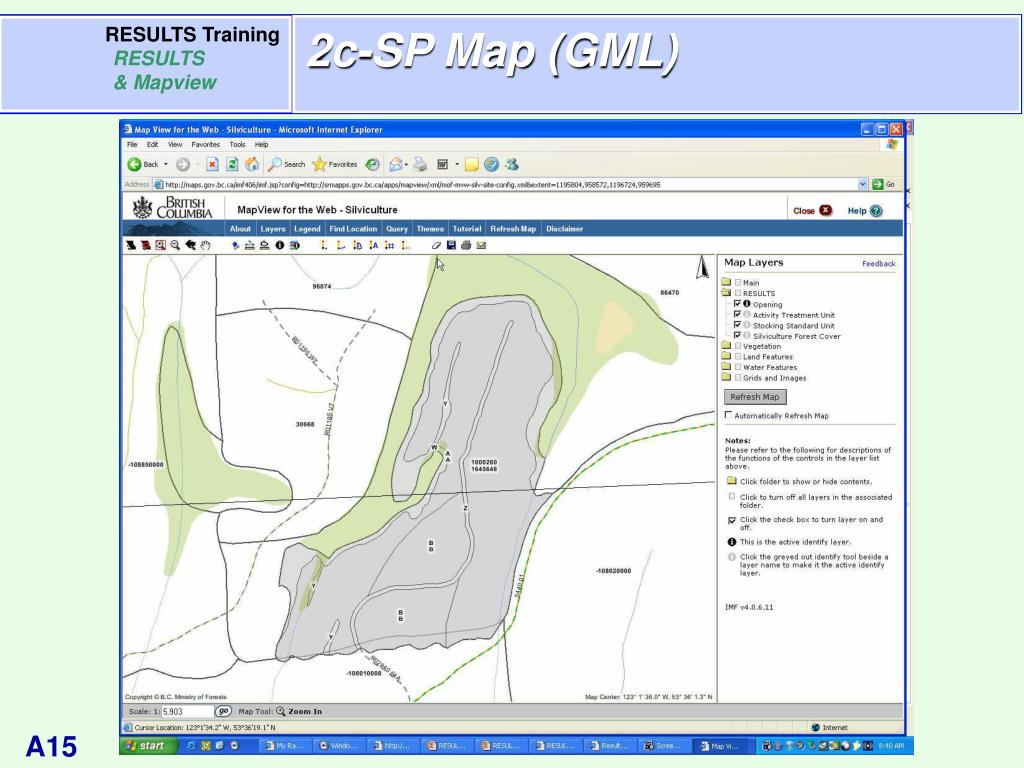Click the red layers icon in map toolbar

(x=146, y=246)
